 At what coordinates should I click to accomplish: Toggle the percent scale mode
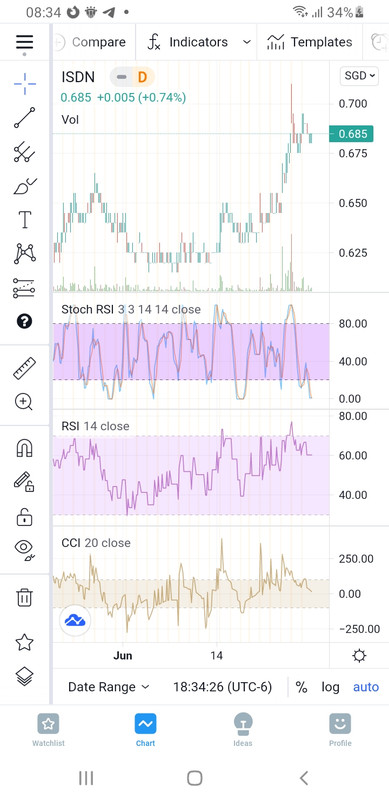(302, 687)
